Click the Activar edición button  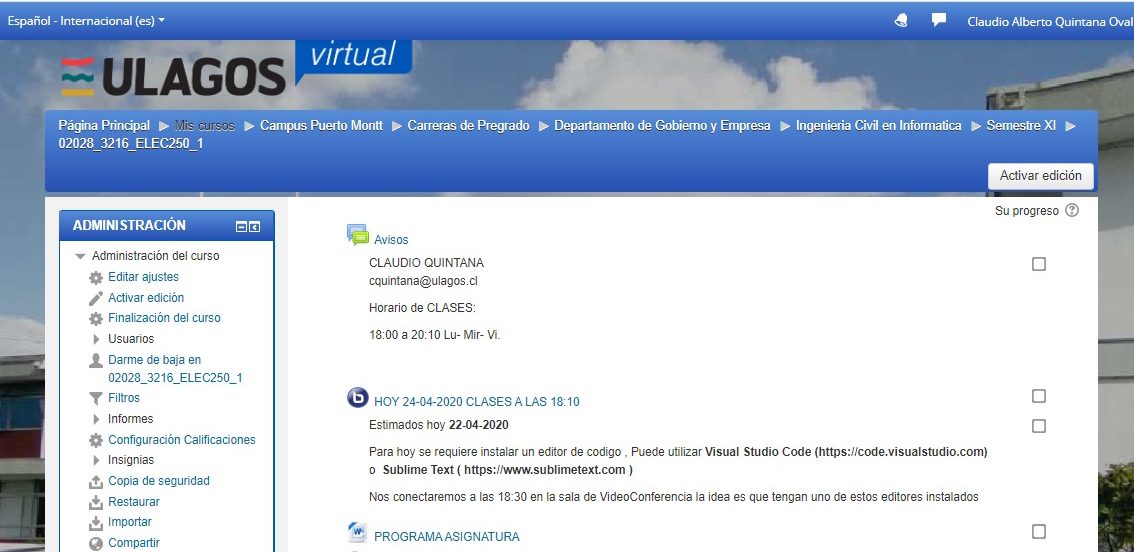[1041, 176]
